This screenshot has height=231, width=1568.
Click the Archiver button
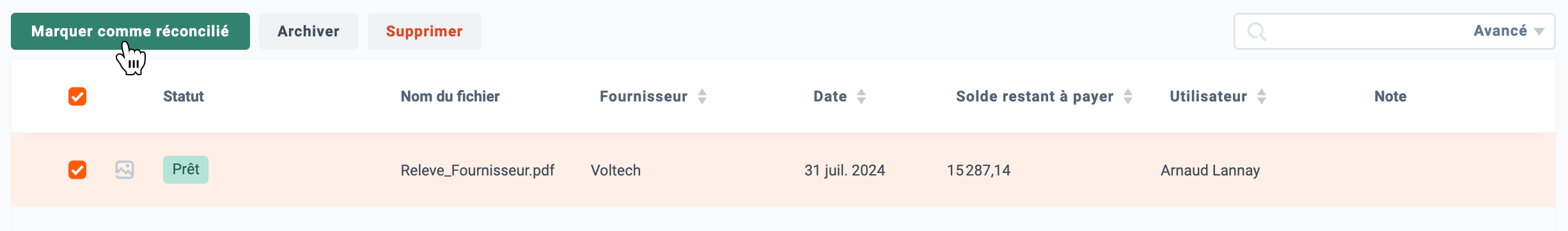pos(309,31)
